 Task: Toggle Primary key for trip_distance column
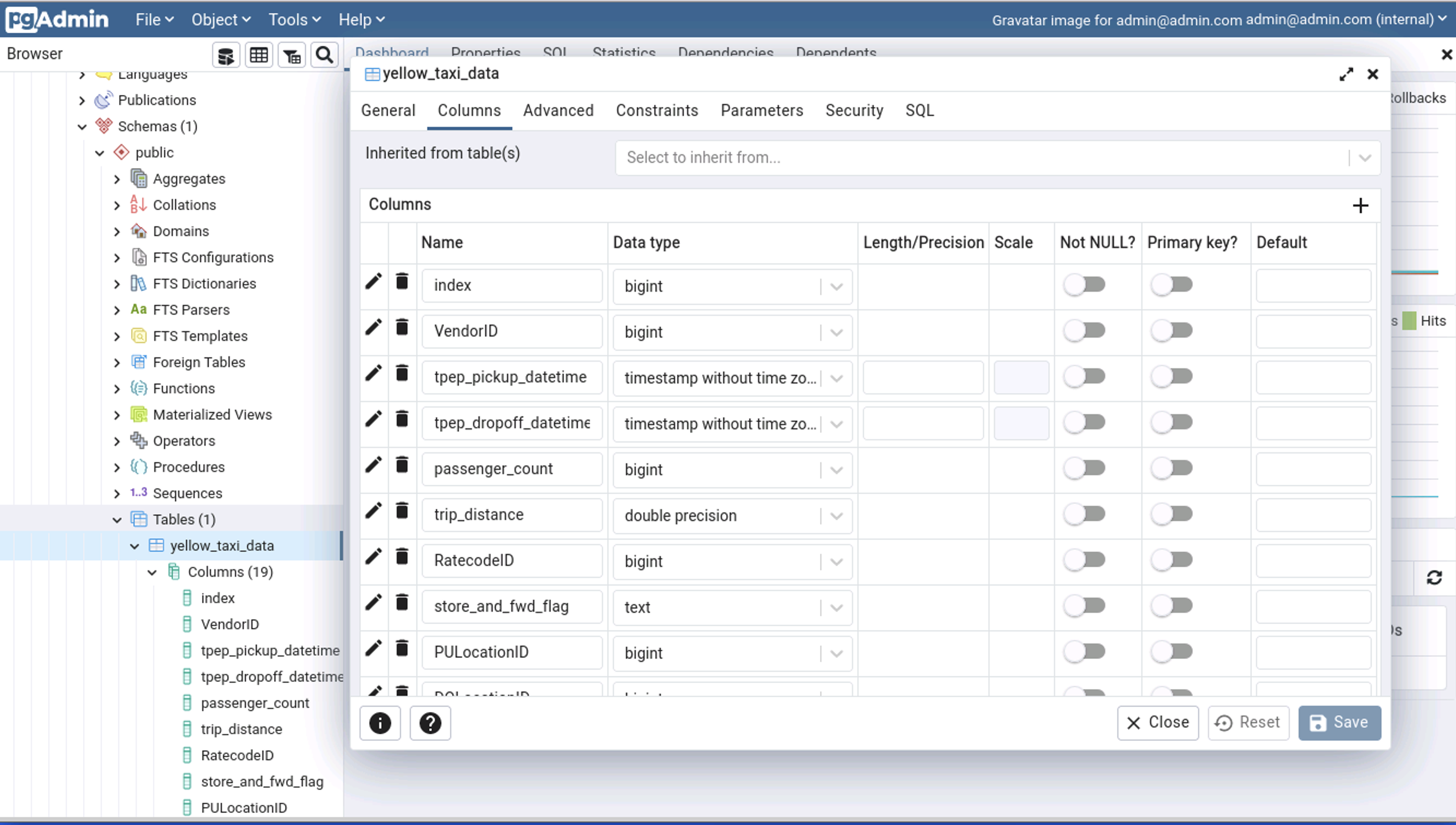pyautogui.click(x=1171, y=515)
